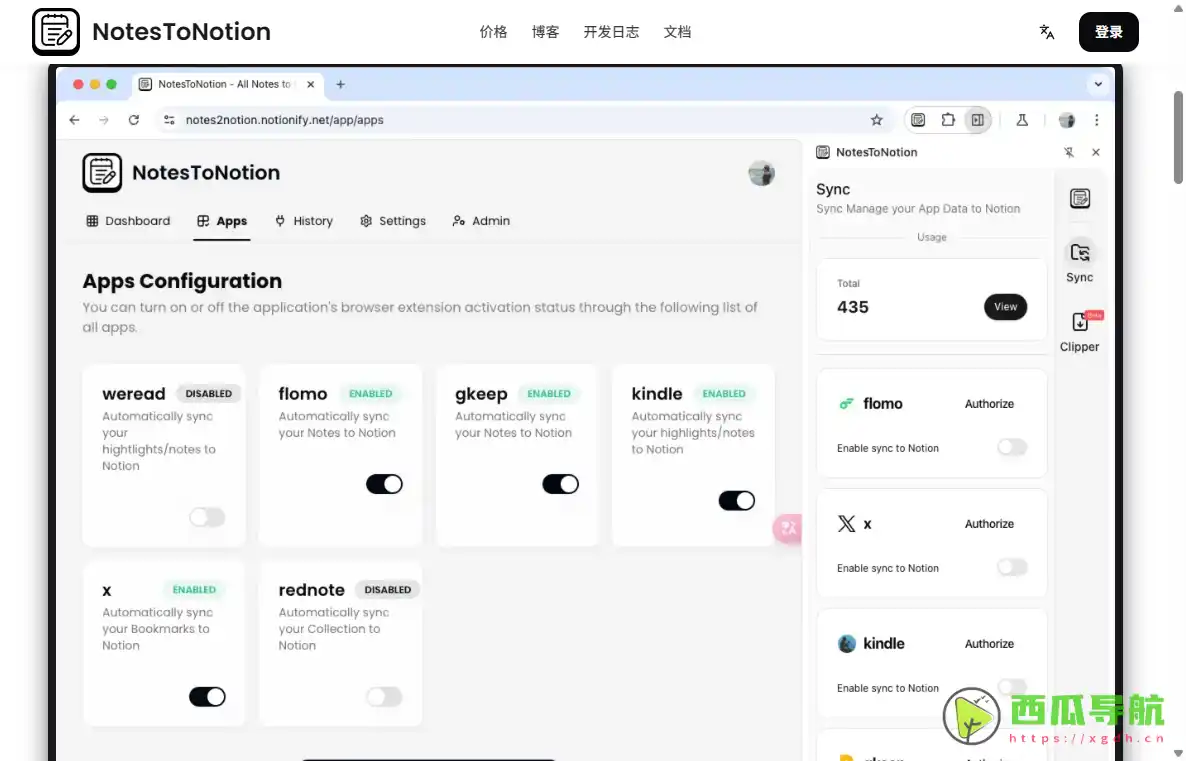This screenshot has width=1186, height=761.
Task: Disable the x app toggle
Action: pyautogui.click(x=207, y=696)
